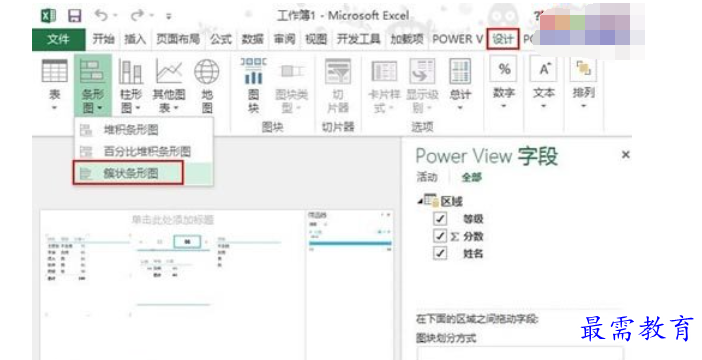Open the 卡片样式 card style dropdown
Screen dimensions: 702x360
tap(384, 85)
